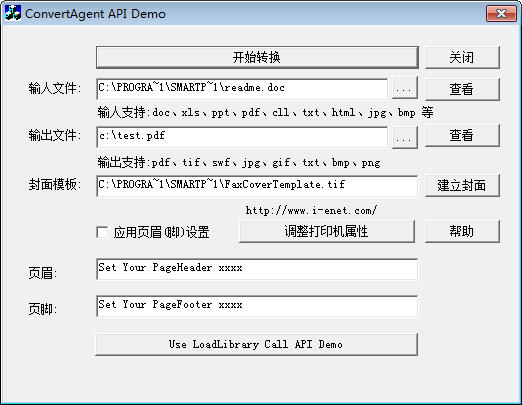Browse for input file with … button

404,88
